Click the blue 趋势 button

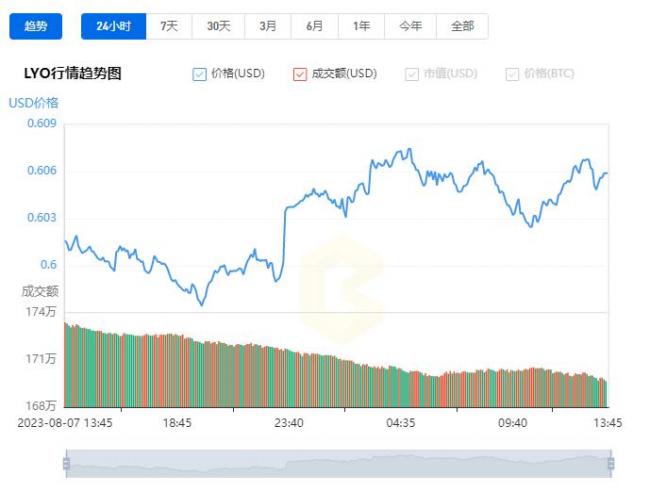pos(36,27)
